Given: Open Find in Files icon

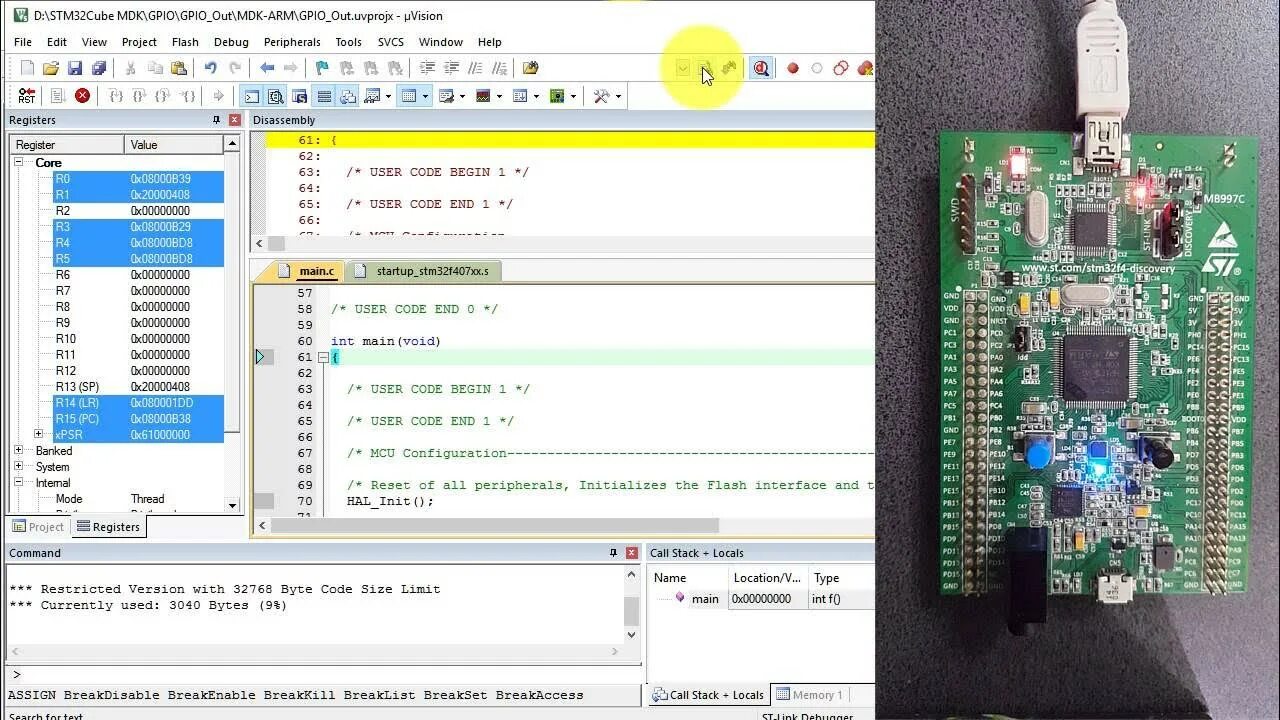Looking at the screenshot, I should [530, 68].
